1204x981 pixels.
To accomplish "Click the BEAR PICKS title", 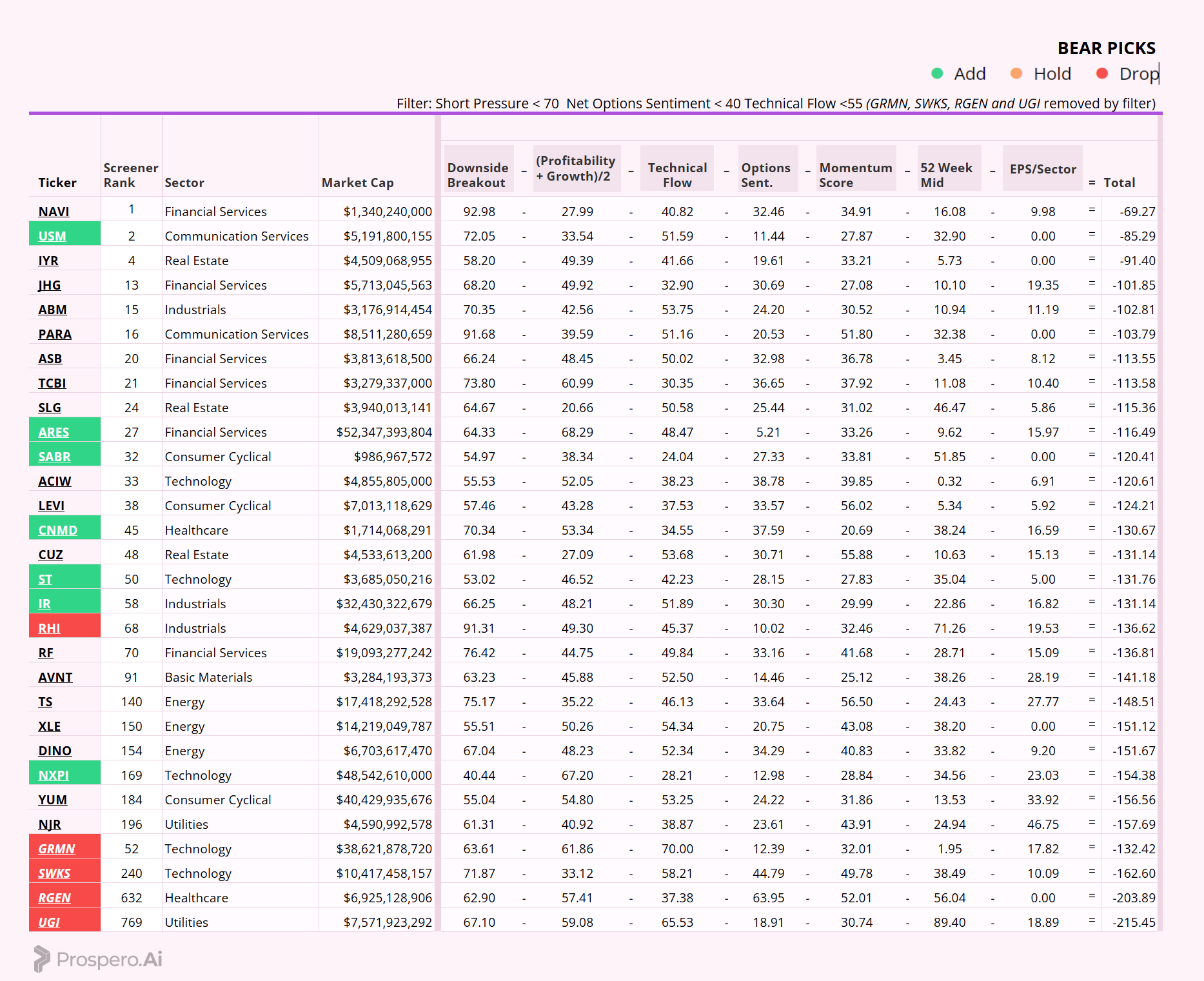I will (1107, 48).
